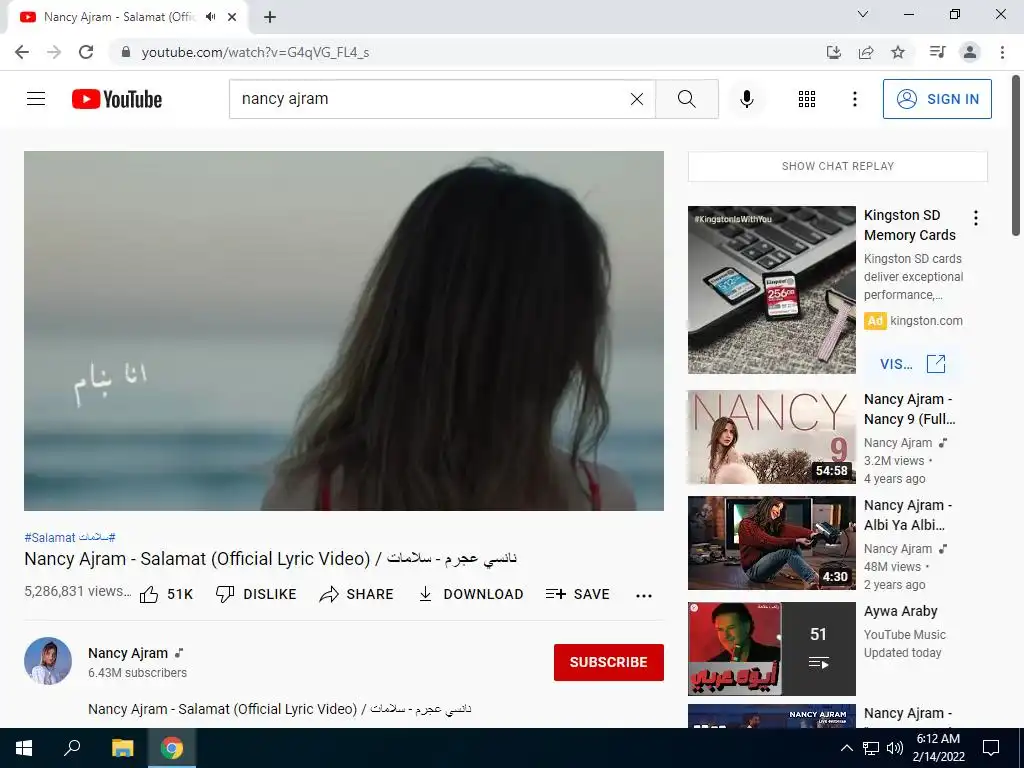The image size is (1024, 768).
Task: Subscribe to Nancy Ajram channel
Action: 609,662
